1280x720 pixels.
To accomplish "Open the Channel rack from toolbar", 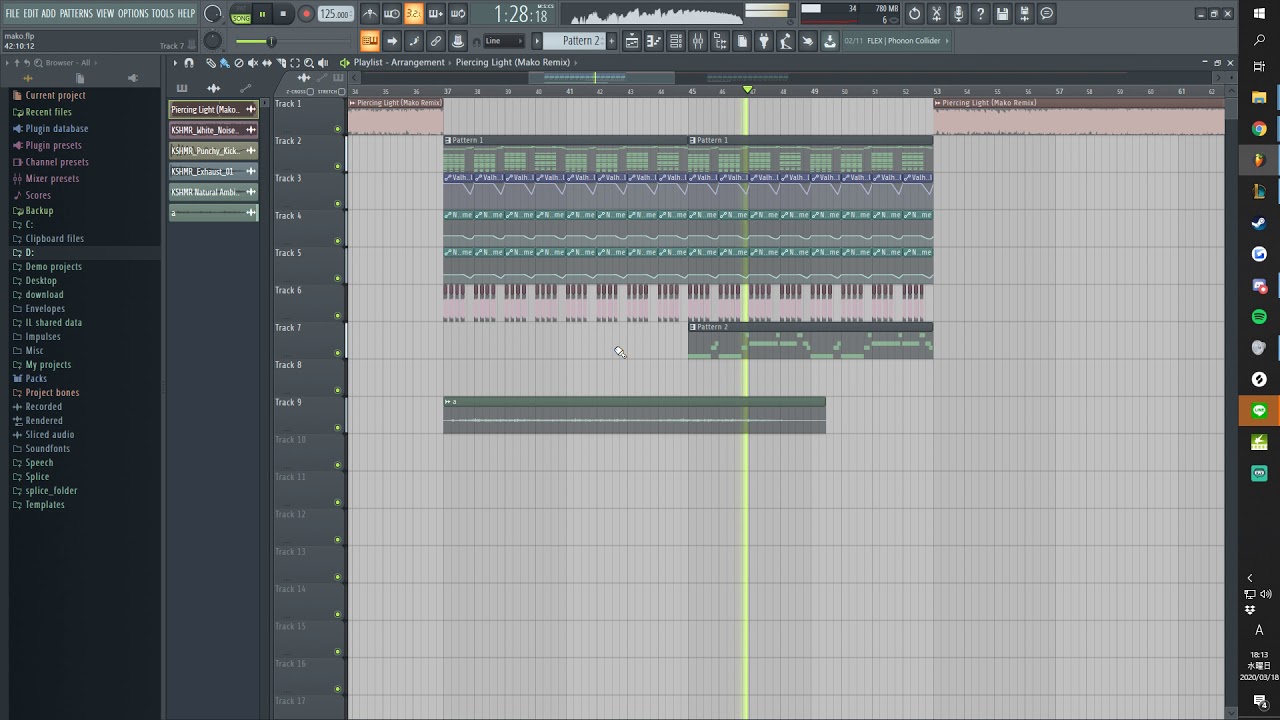I will (676, 41).
